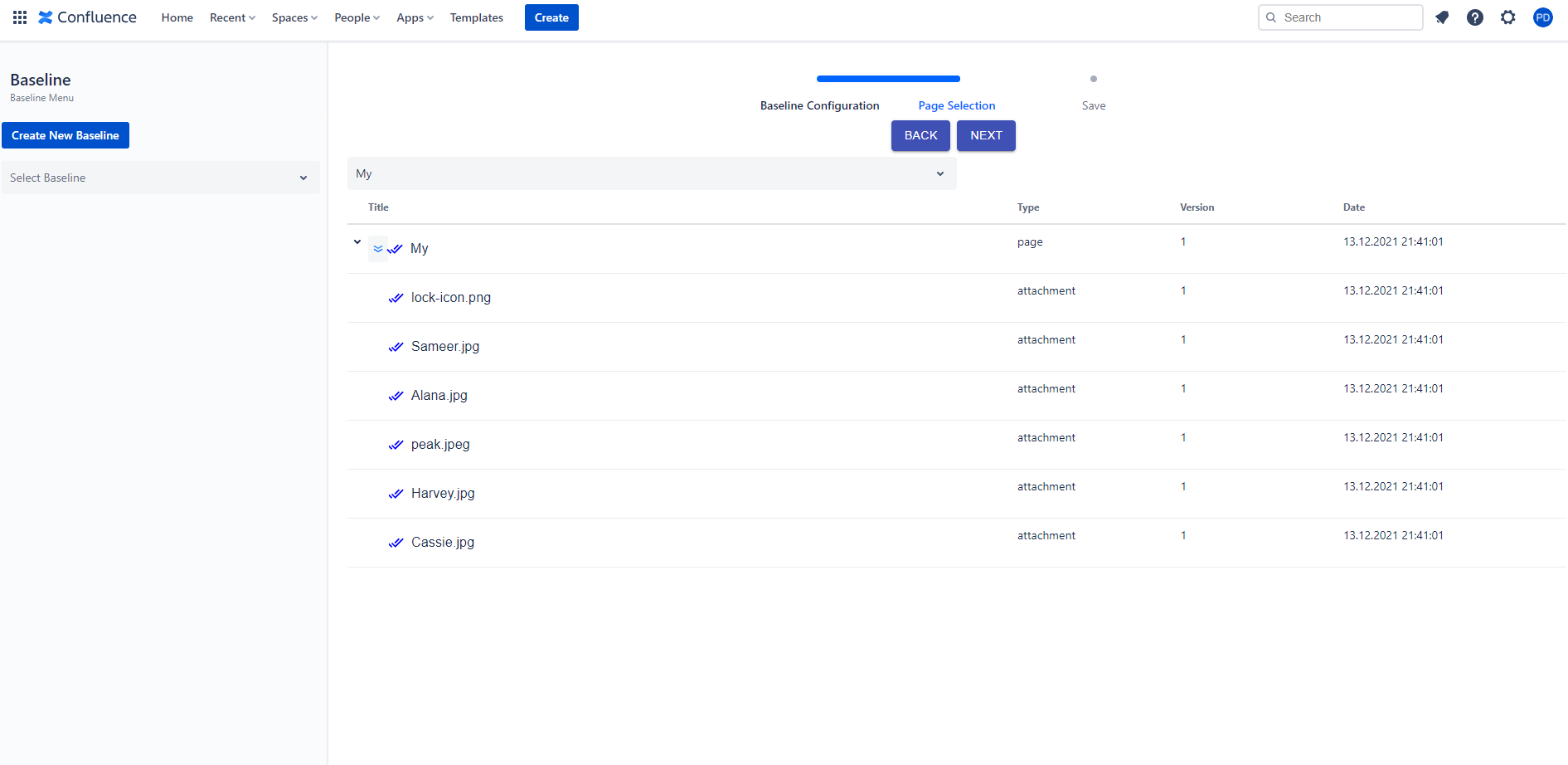The height and width of the screenshot is (765, 1568).
Task: Open the Select Baseline dropdown
Action: coord(160,178)
